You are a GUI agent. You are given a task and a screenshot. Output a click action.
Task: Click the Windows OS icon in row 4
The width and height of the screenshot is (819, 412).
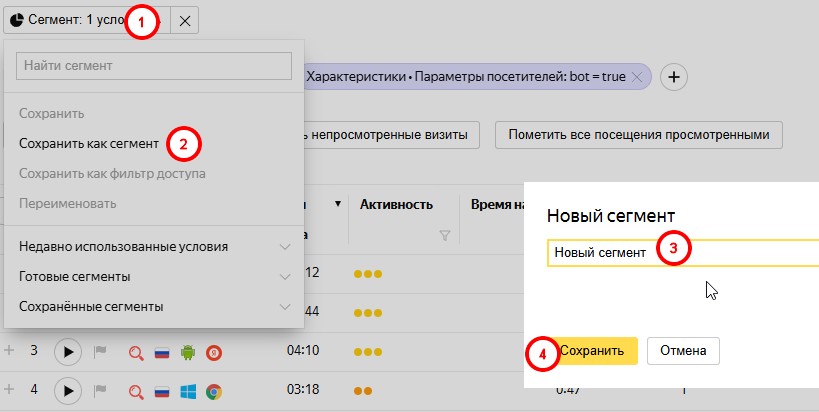(188, 392)
